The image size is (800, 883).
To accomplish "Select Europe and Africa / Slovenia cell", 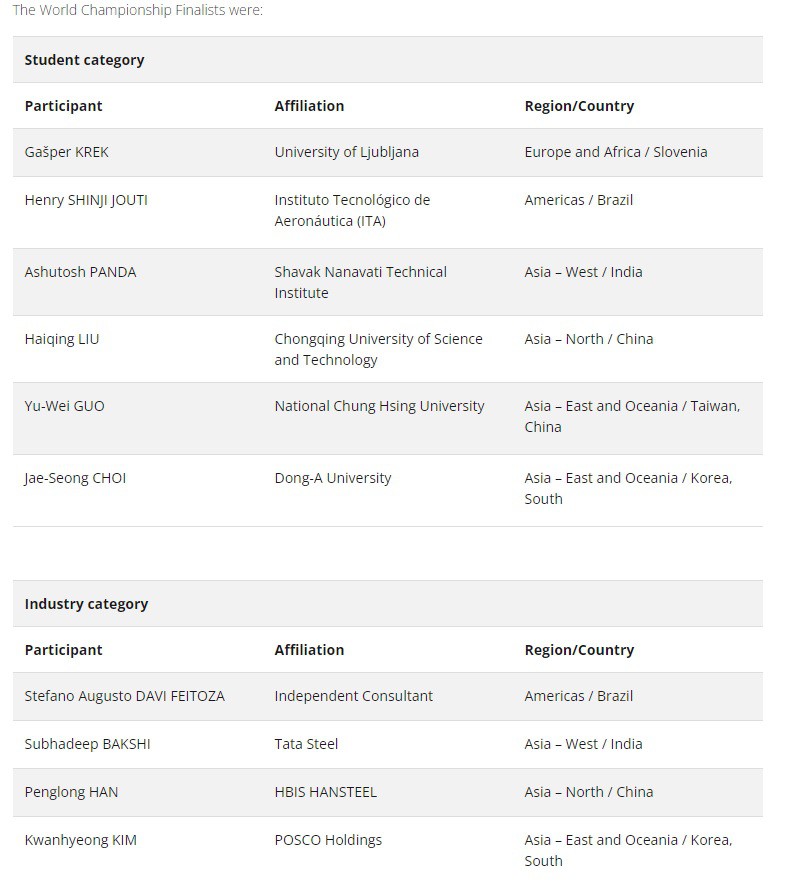I will (x=615, y=152).
